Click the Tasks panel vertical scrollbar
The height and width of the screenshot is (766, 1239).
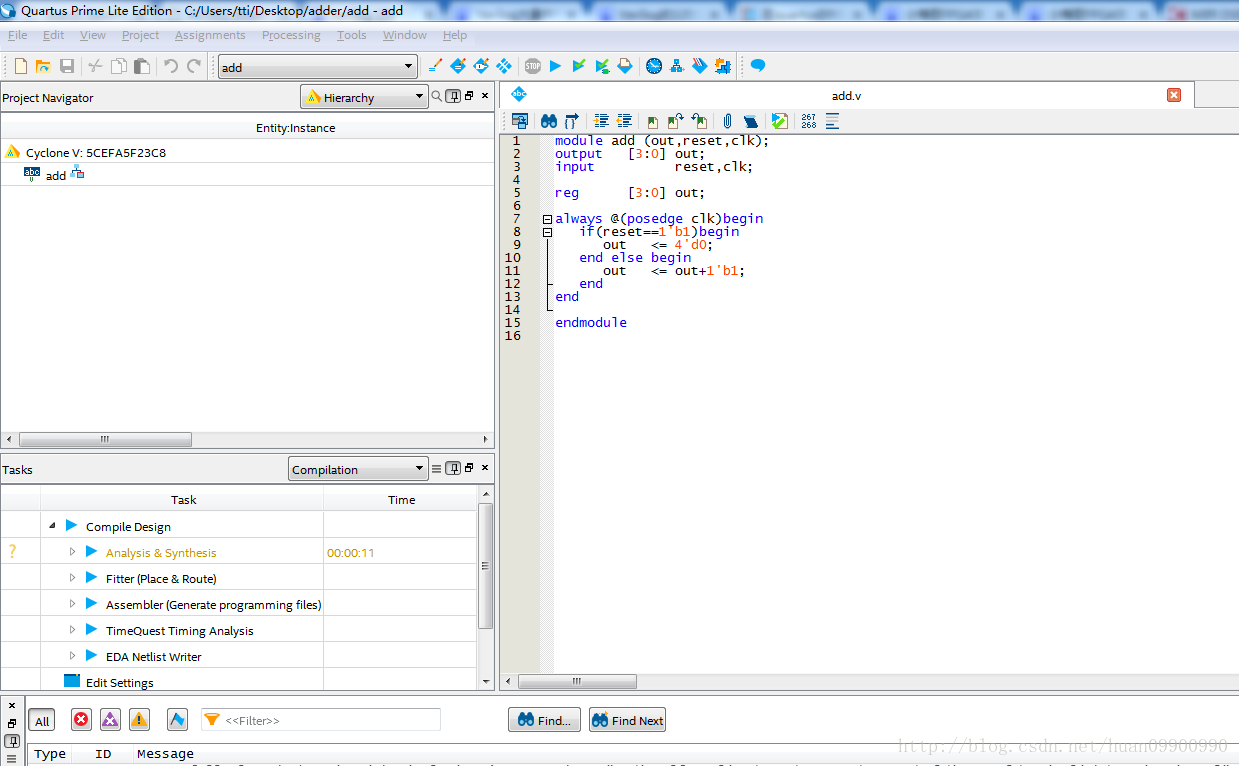pyautogui.click(x=486, y=565)
